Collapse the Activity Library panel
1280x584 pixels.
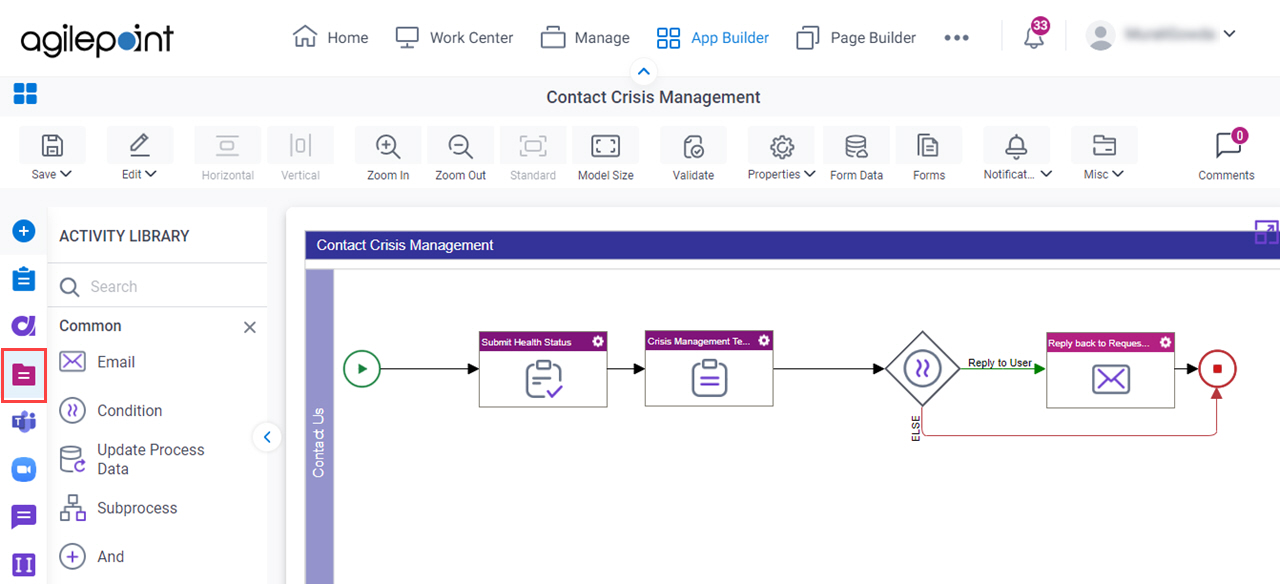[267, 437]
